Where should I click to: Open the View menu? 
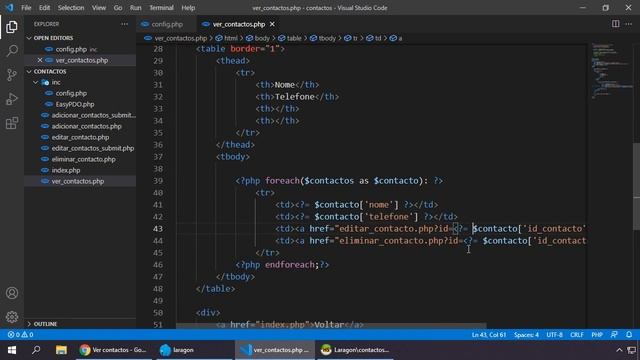point(98,8)
